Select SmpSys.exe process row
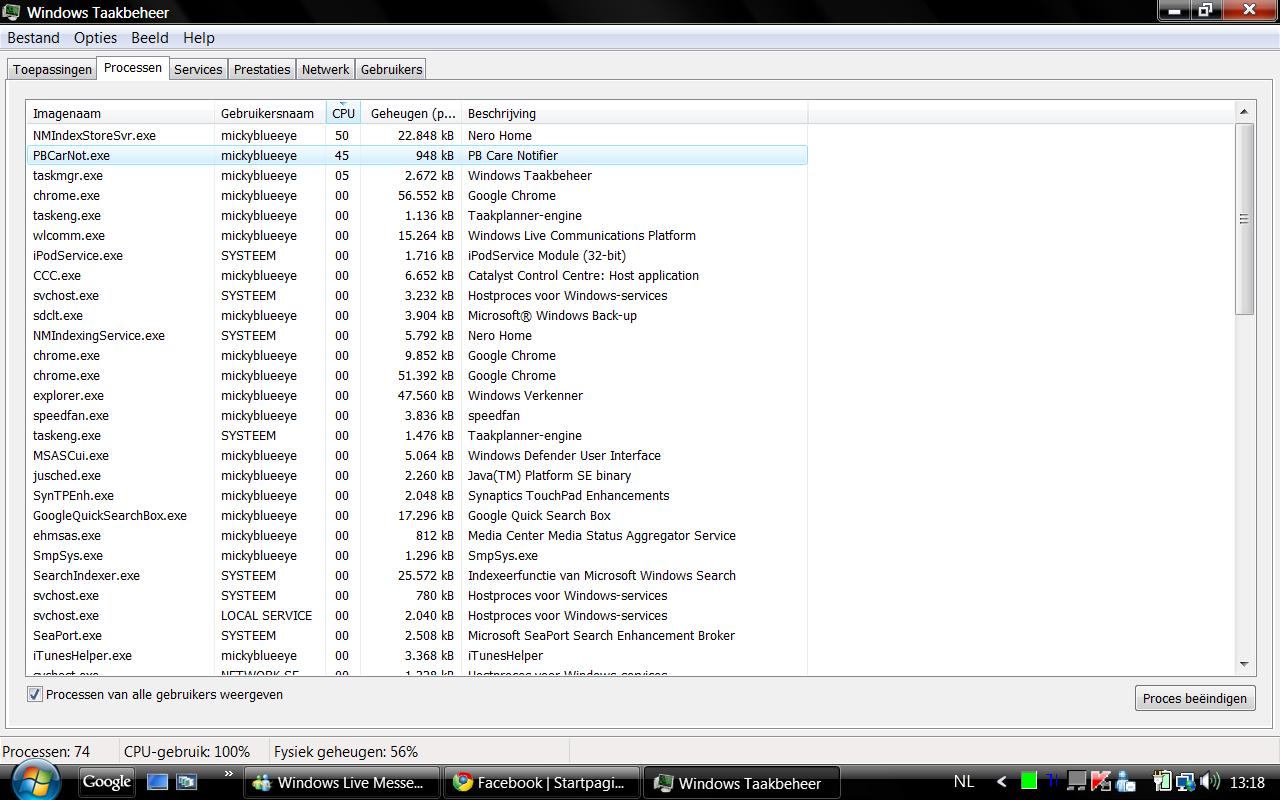Screen dimensions: 1280x800 click(x=417, y=555)
